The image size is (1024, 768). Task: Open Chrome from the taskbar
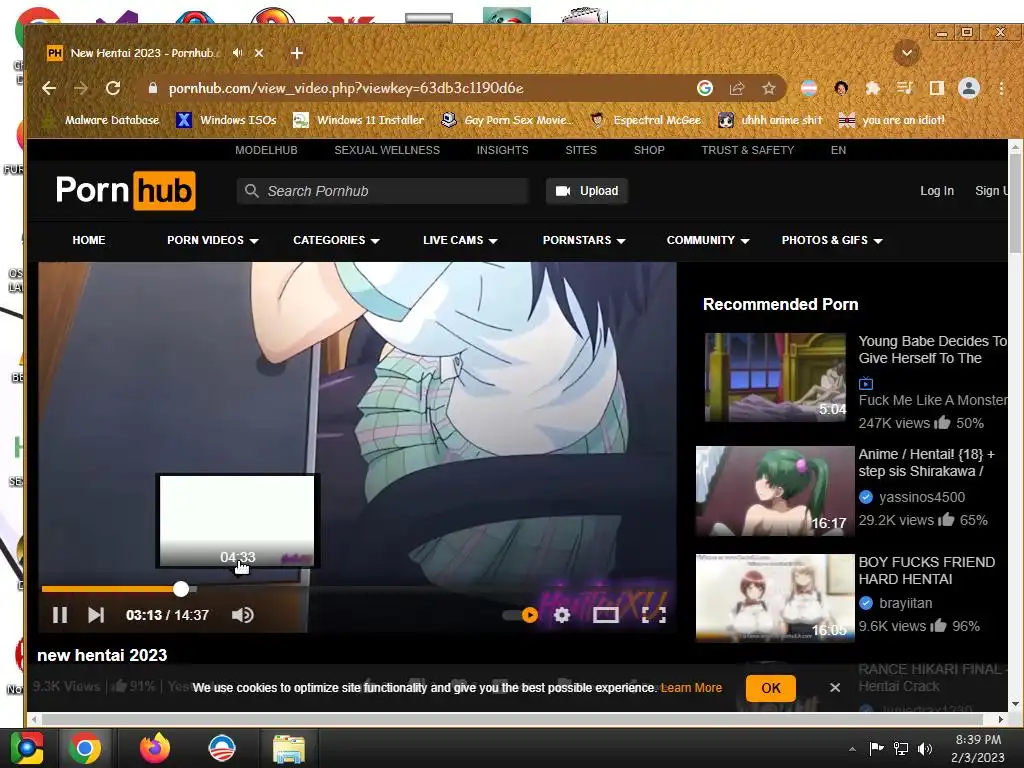click(84, 748)
